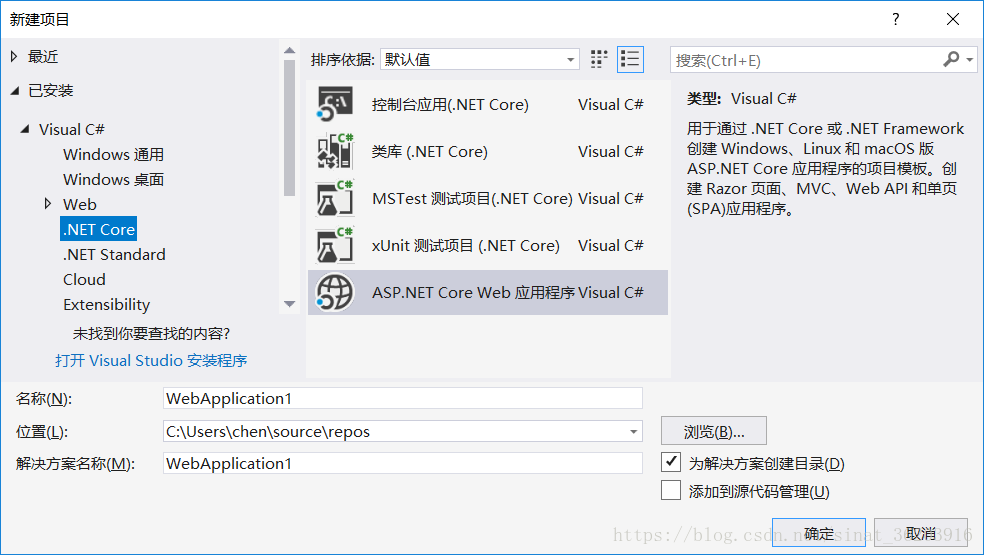
Task: Open the search options dropdown arrow
Action: pyautogui.click(x=970, y=60)
